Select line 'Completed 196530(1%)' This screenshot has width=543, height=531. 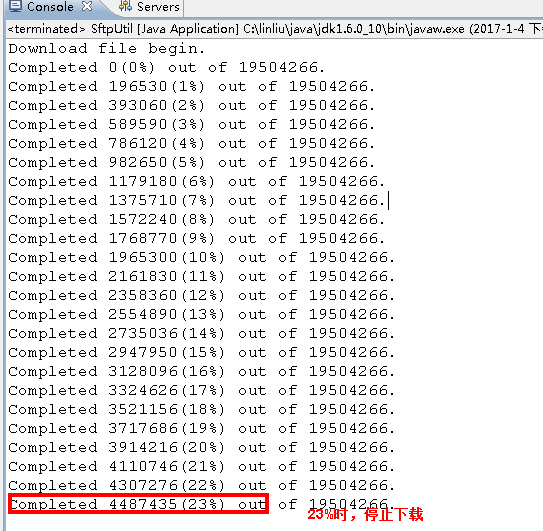click(192, 87)
